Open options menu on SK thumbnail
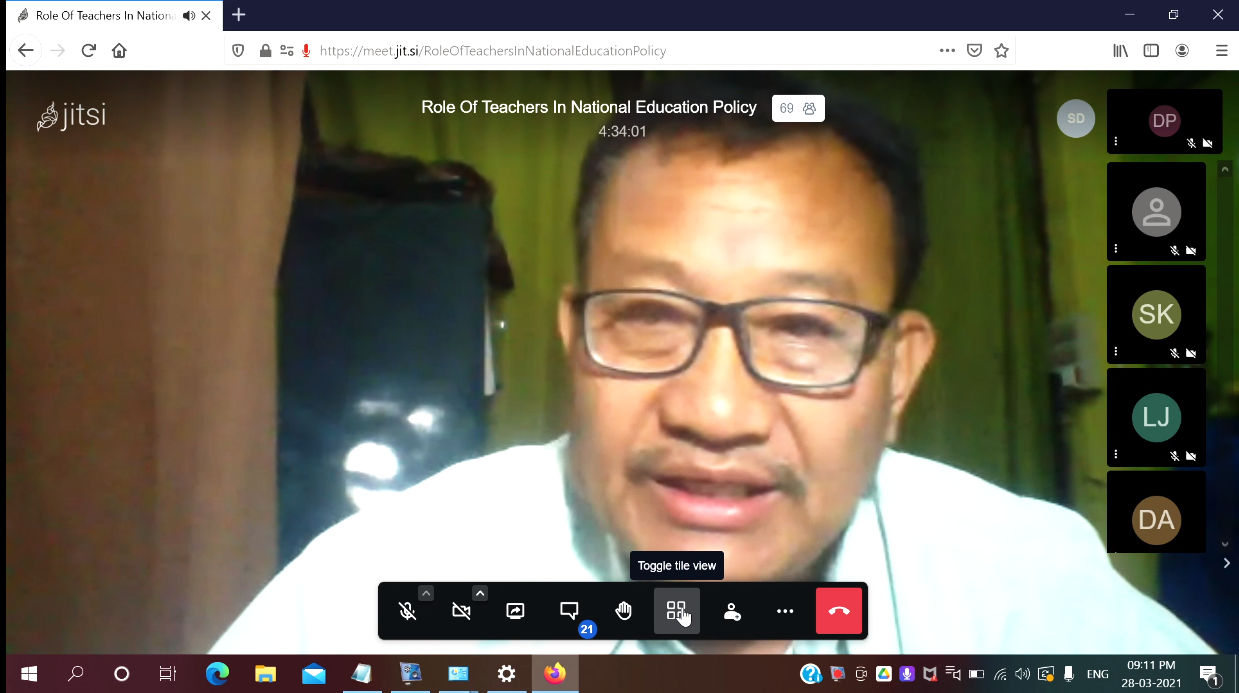Viewport: 1239px width, 693px height. (x=1116, y=352)
